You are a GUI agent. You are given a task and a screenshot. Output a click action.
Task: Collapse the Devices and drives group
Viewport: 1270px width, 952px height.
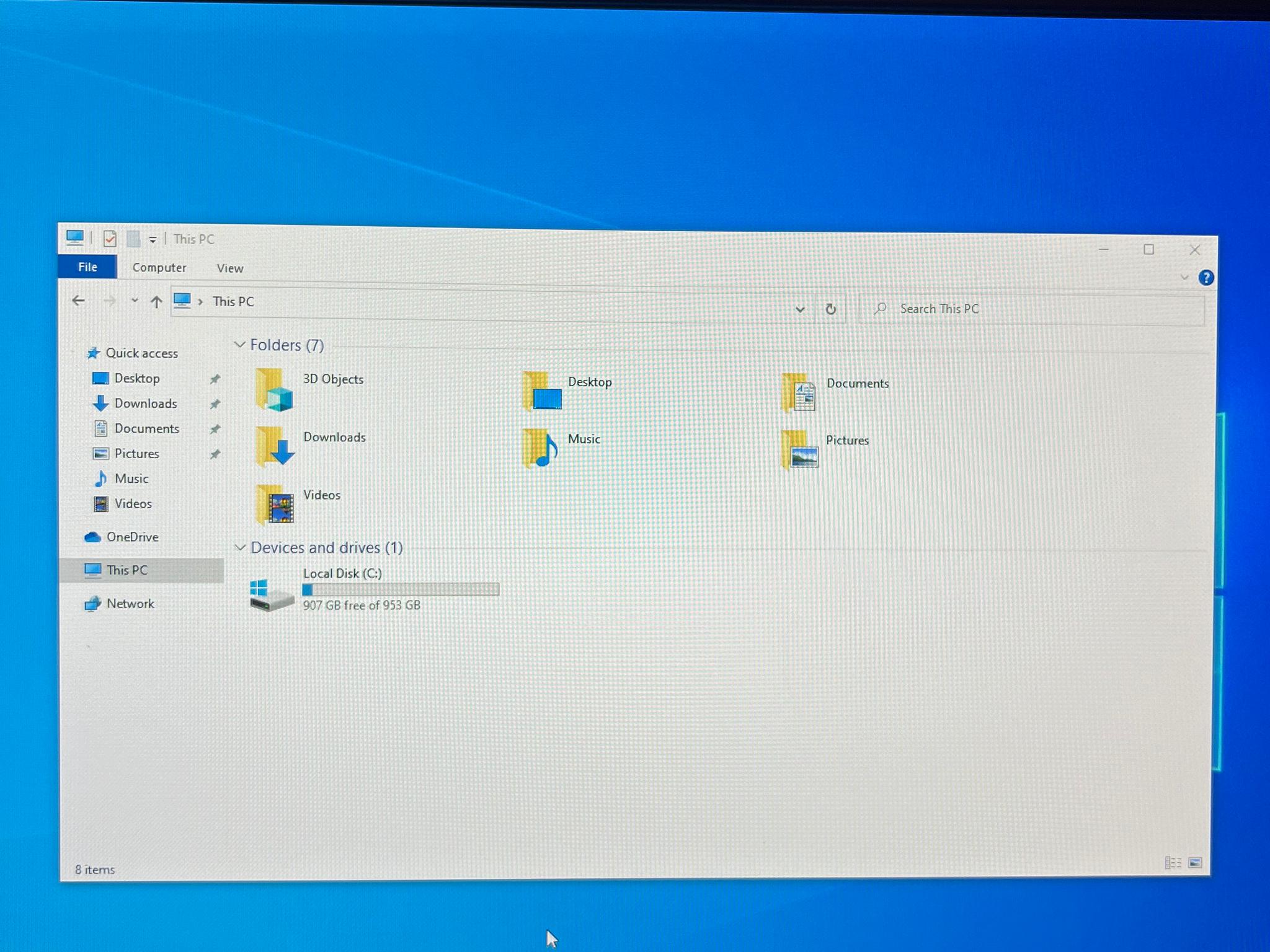pos(240,547)
